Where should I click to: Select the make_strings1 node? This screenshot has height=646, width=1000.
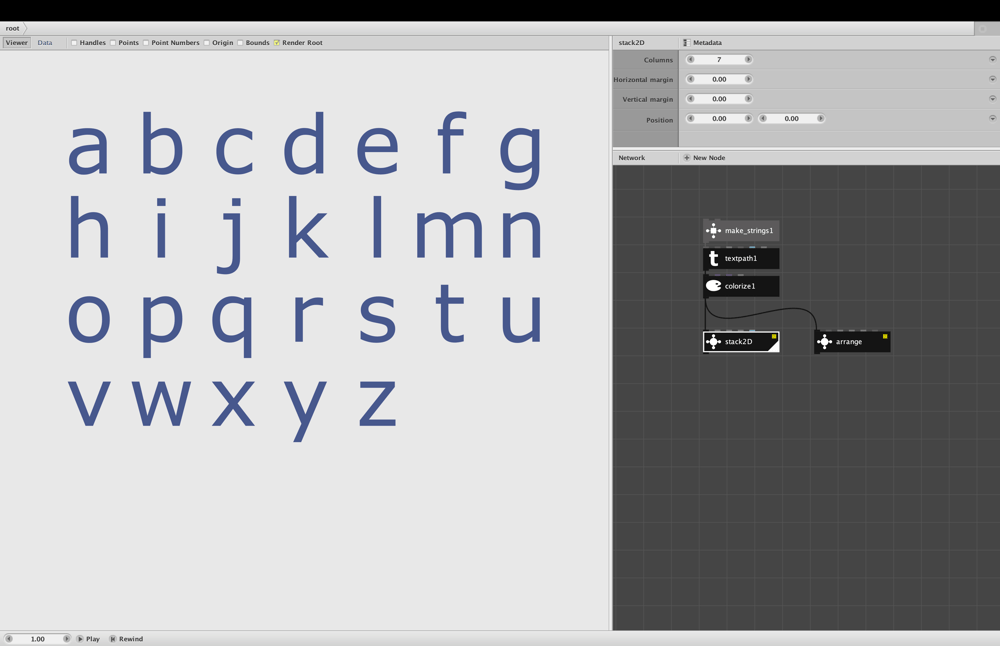741,231
